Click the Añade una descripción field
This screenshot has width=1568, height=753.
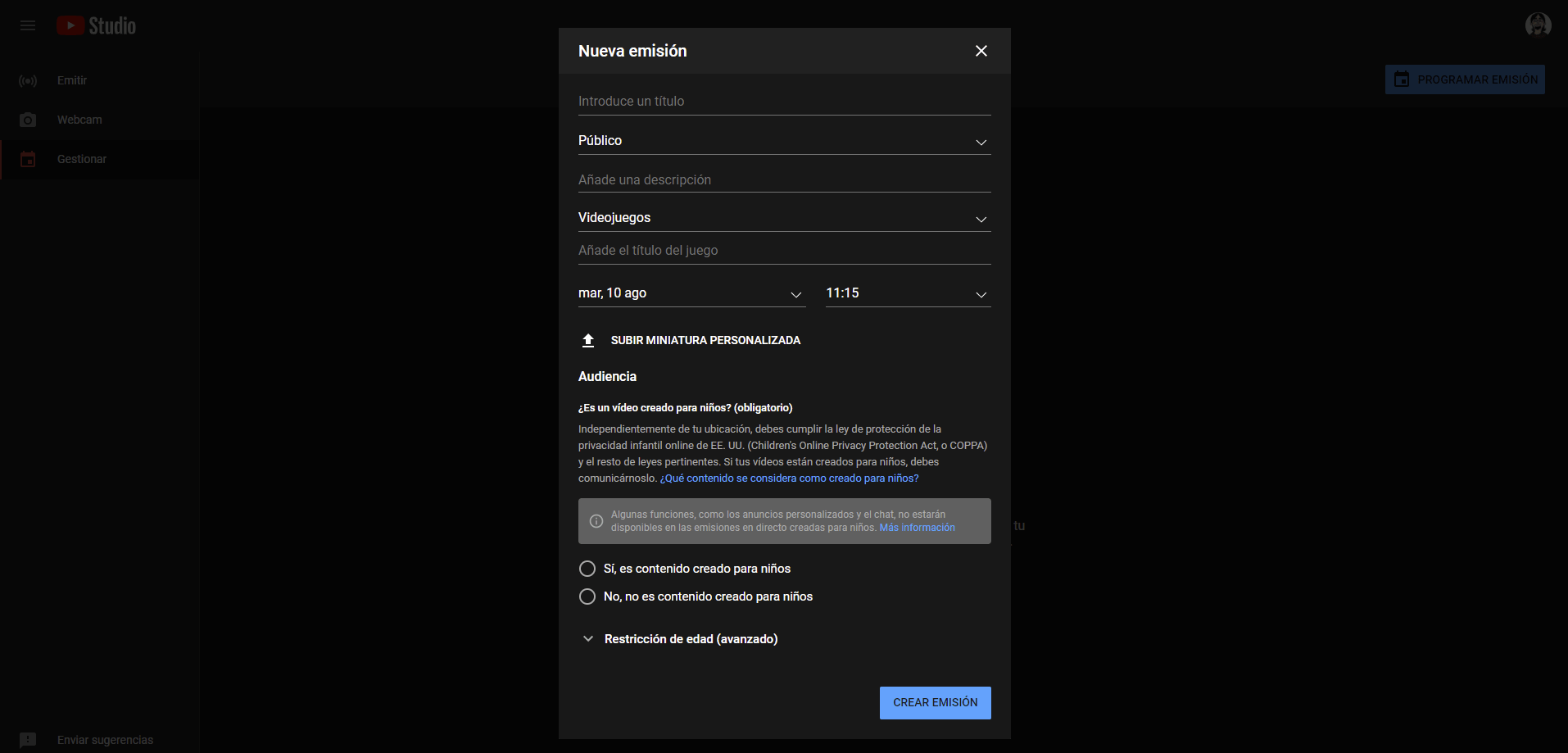(784, 180)
